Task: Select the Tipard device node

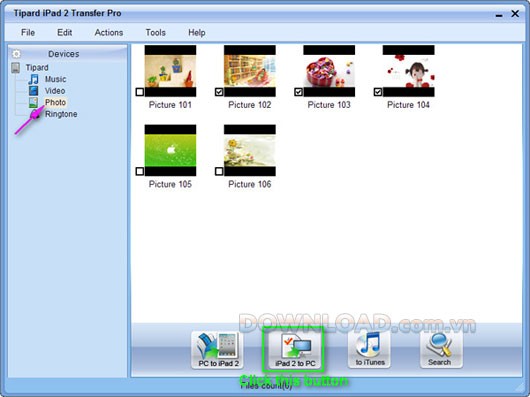Action: [x=37, y=68]
